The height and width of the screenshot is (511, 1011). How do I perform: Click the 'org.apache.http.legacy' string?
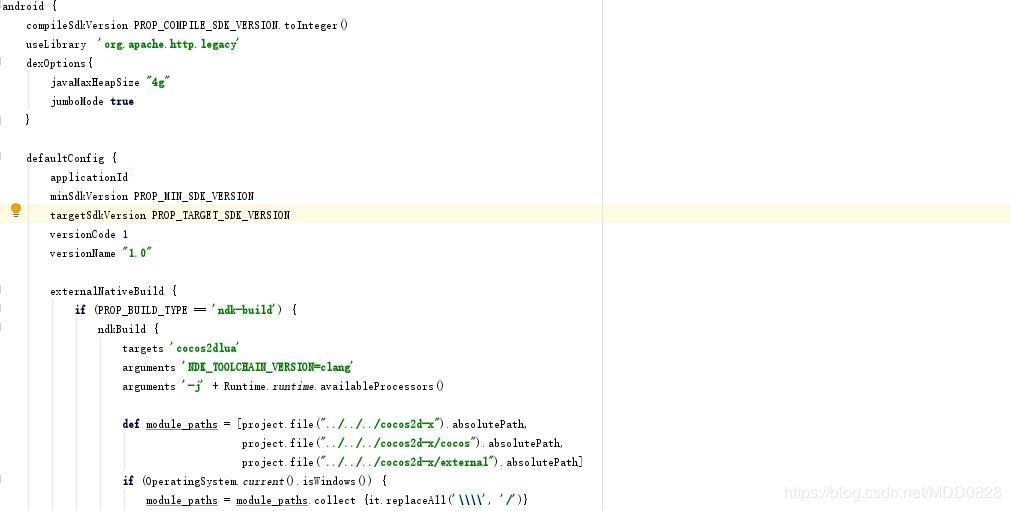click(x=168, y=44)
